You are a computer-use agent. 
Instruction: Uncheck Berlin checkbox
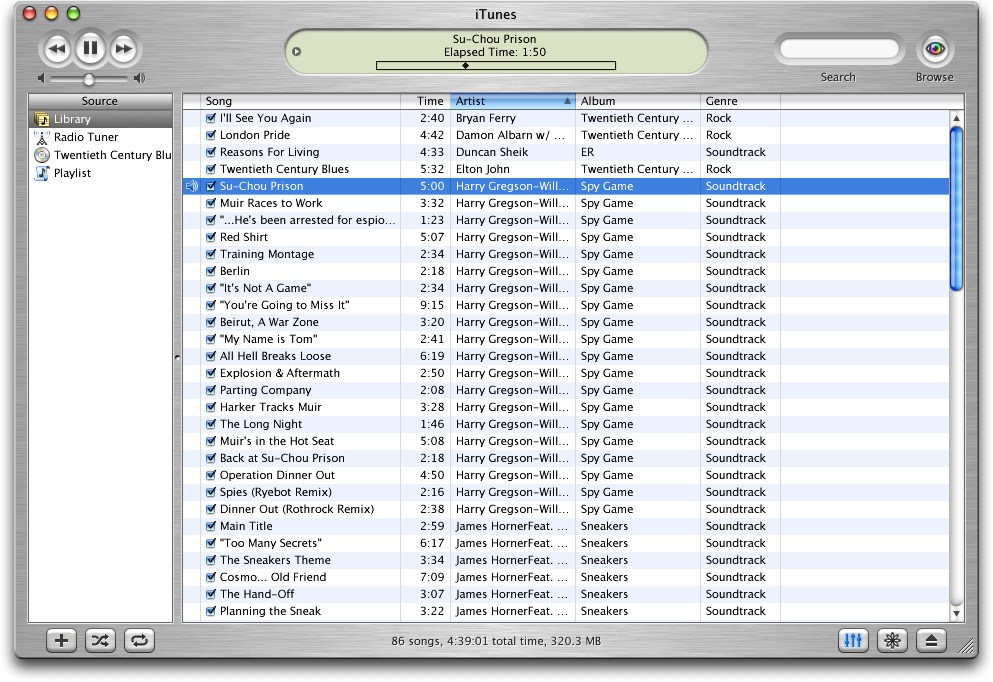[x=211, y=271]
